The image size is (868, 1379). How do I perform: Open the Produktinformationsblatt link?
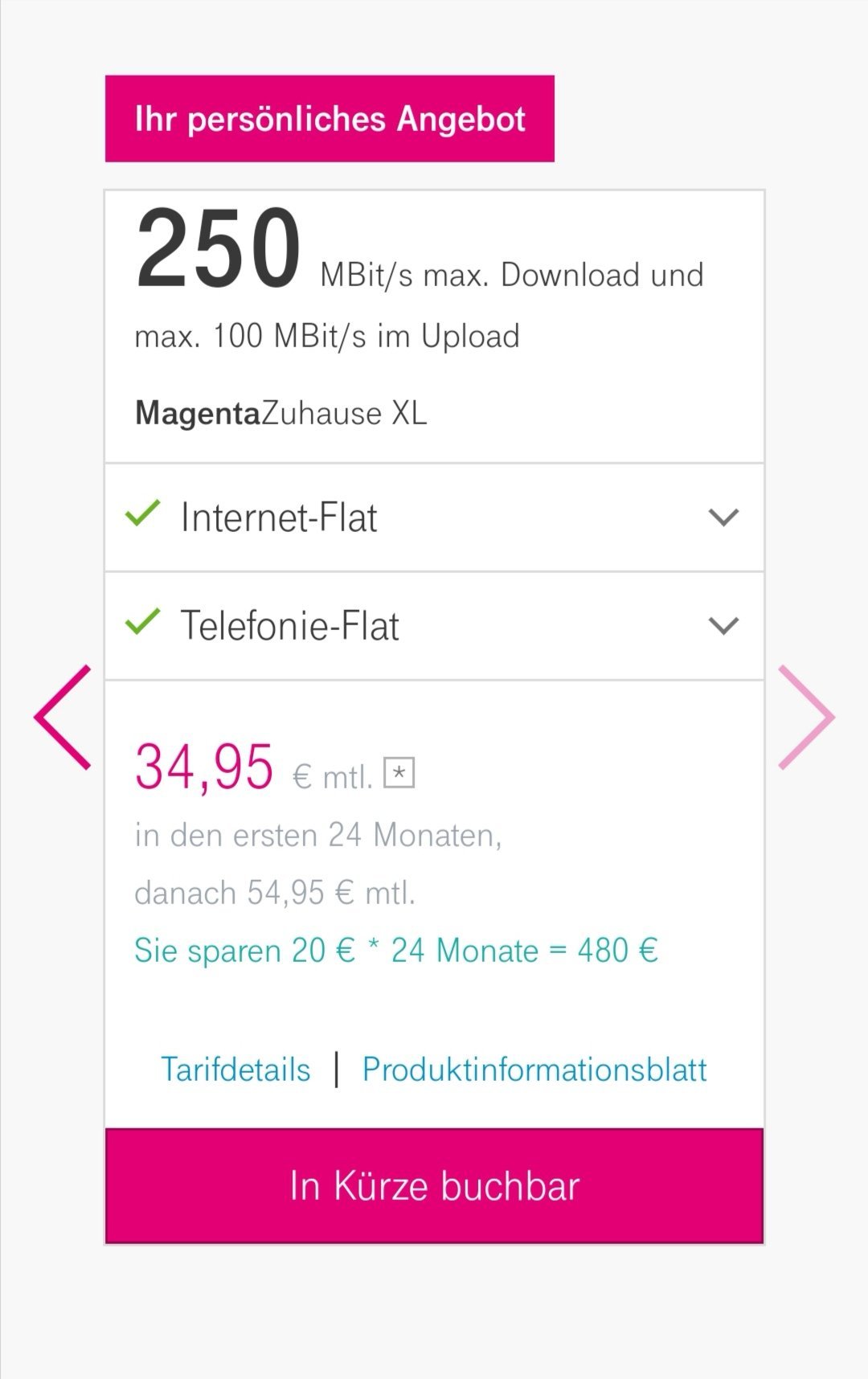[x=534, y=1070]
